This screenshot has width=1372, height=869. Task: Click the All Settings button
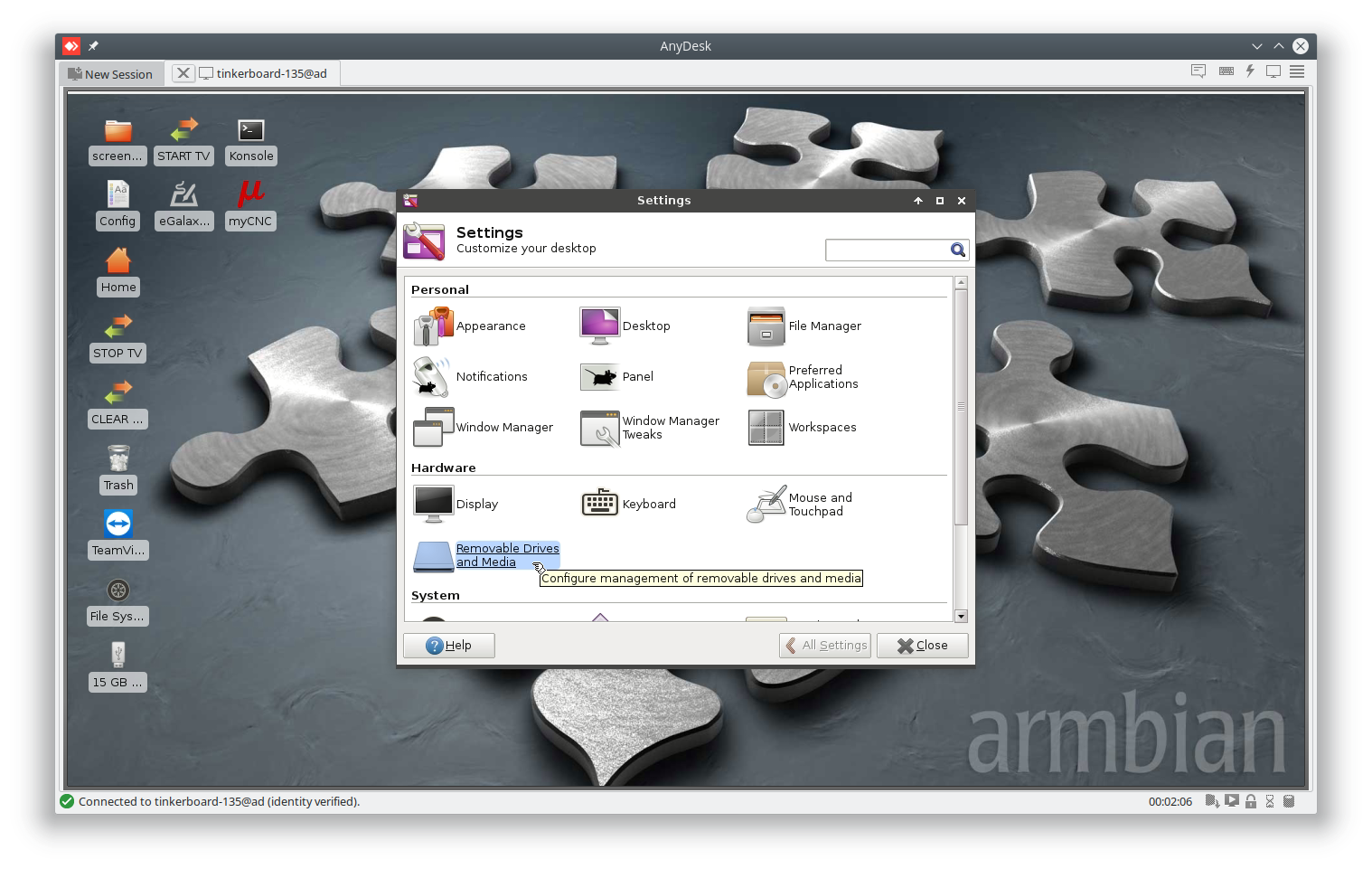click(x=825, y=646)
